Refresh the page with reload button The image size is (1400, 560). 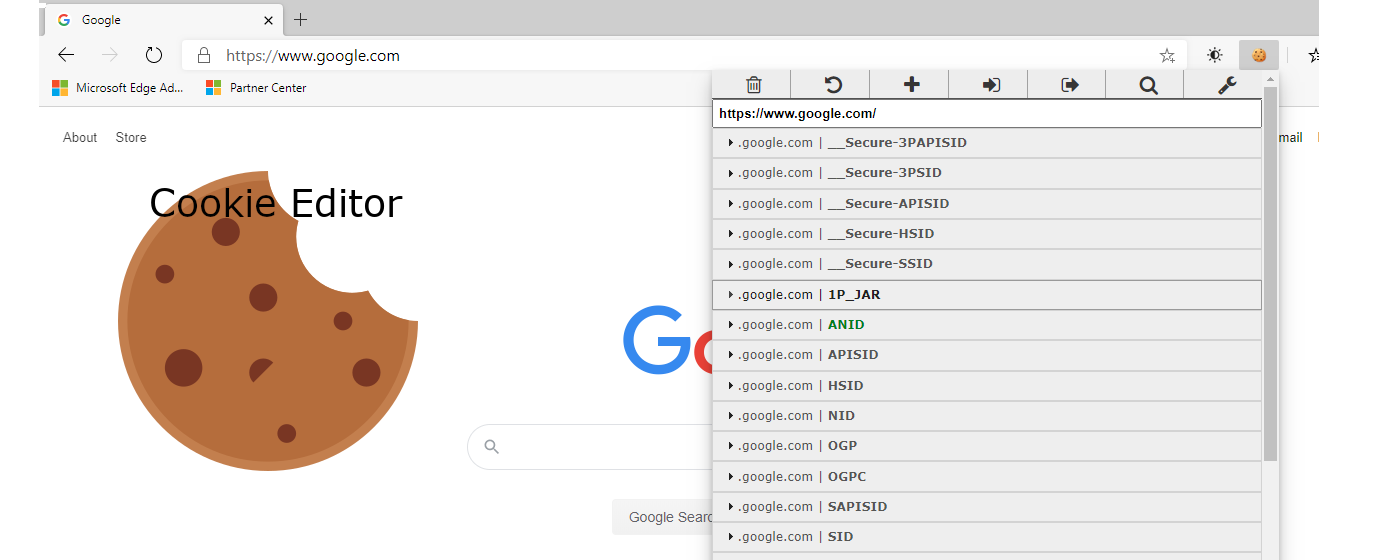[x=153, y=55]
